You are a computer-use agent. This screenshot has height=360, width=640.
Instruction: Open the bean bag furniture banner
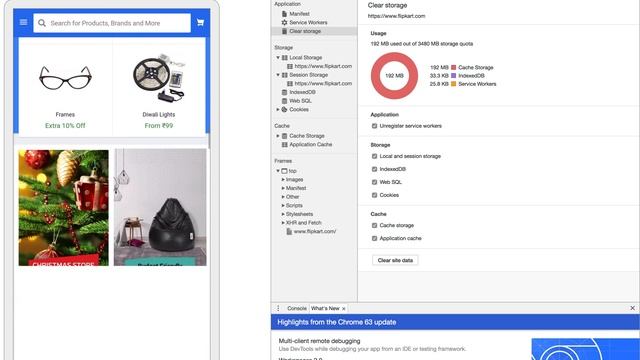click(x=160, y=207)
